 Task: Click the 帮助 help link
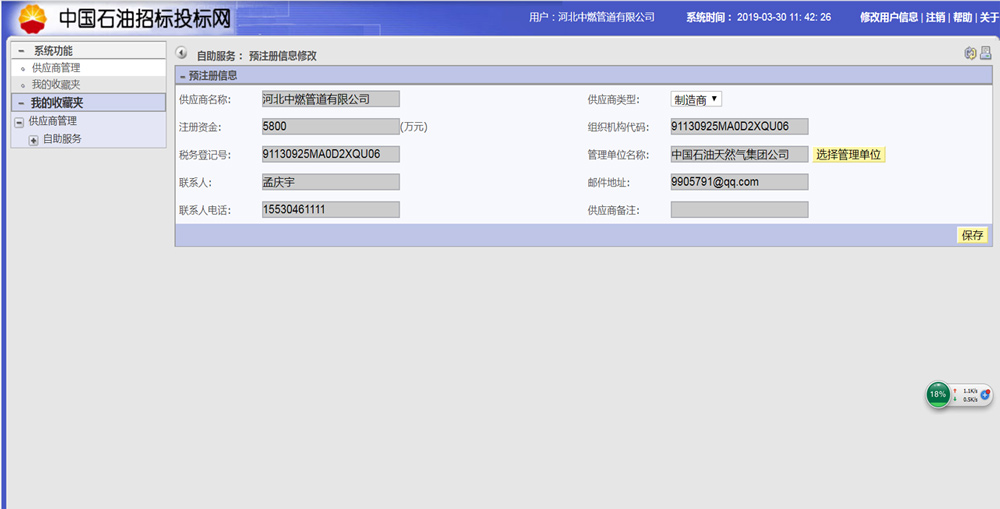[x=961, y=17]
